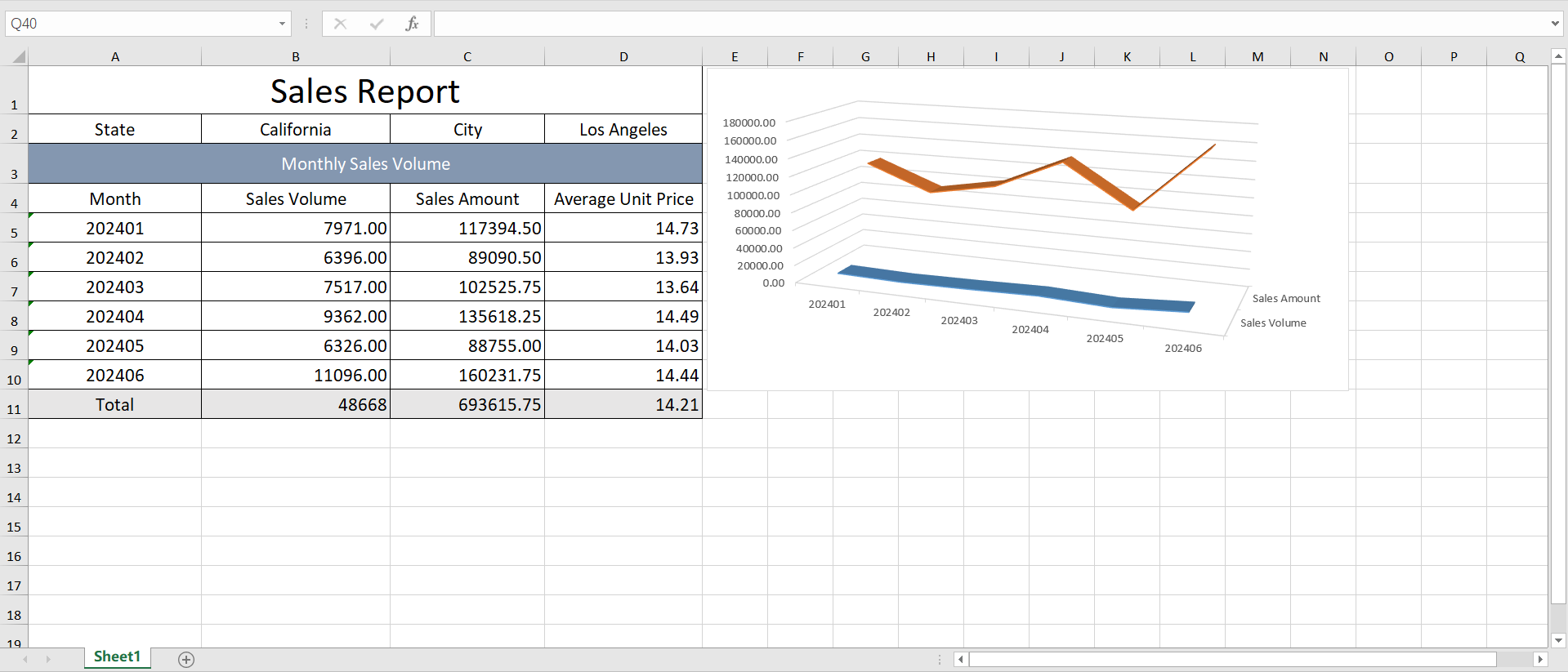This screenshot has height=672, width=1568.
Task: Select row 11 header
Action: point(14,409)
